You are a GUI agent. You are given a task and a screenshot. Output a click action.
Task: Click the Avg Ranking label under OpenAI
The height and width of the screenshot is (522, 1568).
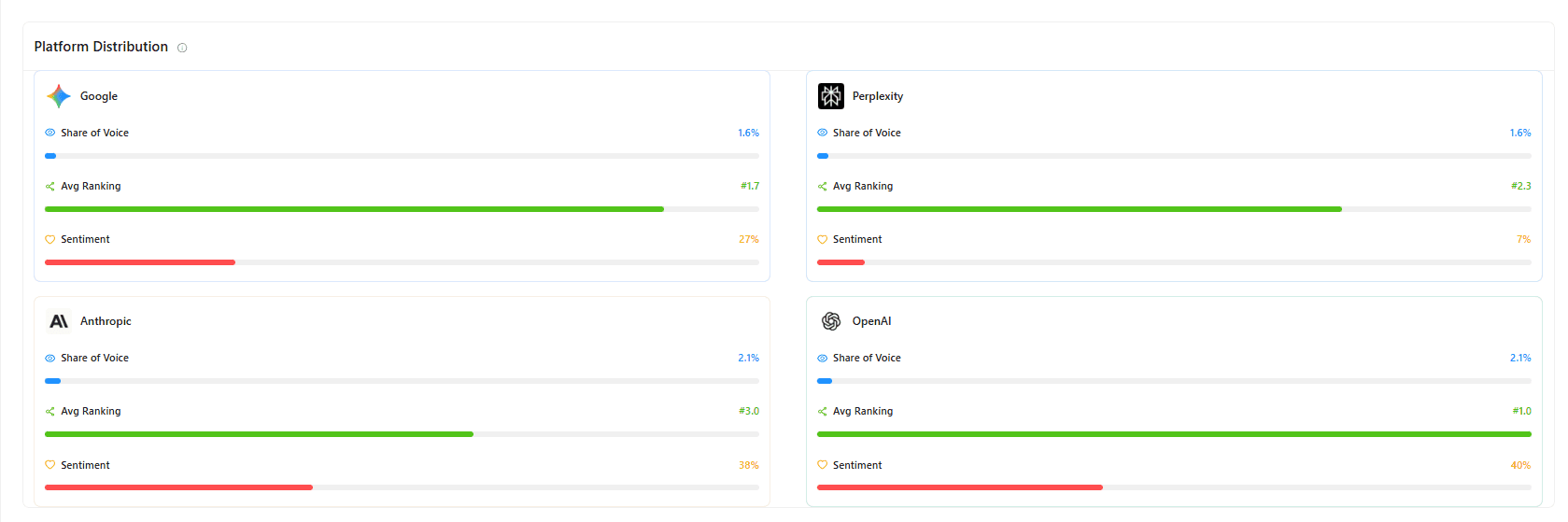click(863, 411)
